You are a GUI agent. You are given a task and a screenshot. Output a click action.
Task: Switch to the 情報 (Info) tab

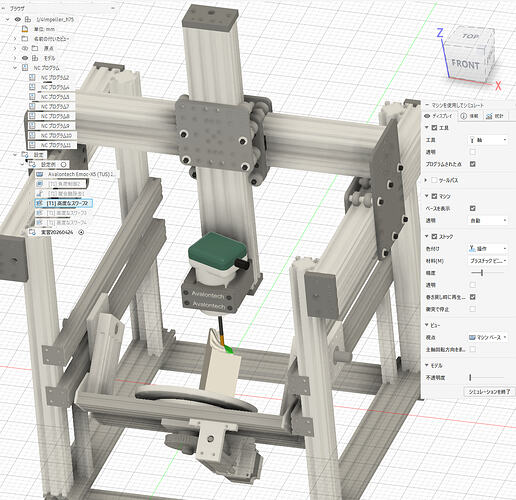point(469,116)
